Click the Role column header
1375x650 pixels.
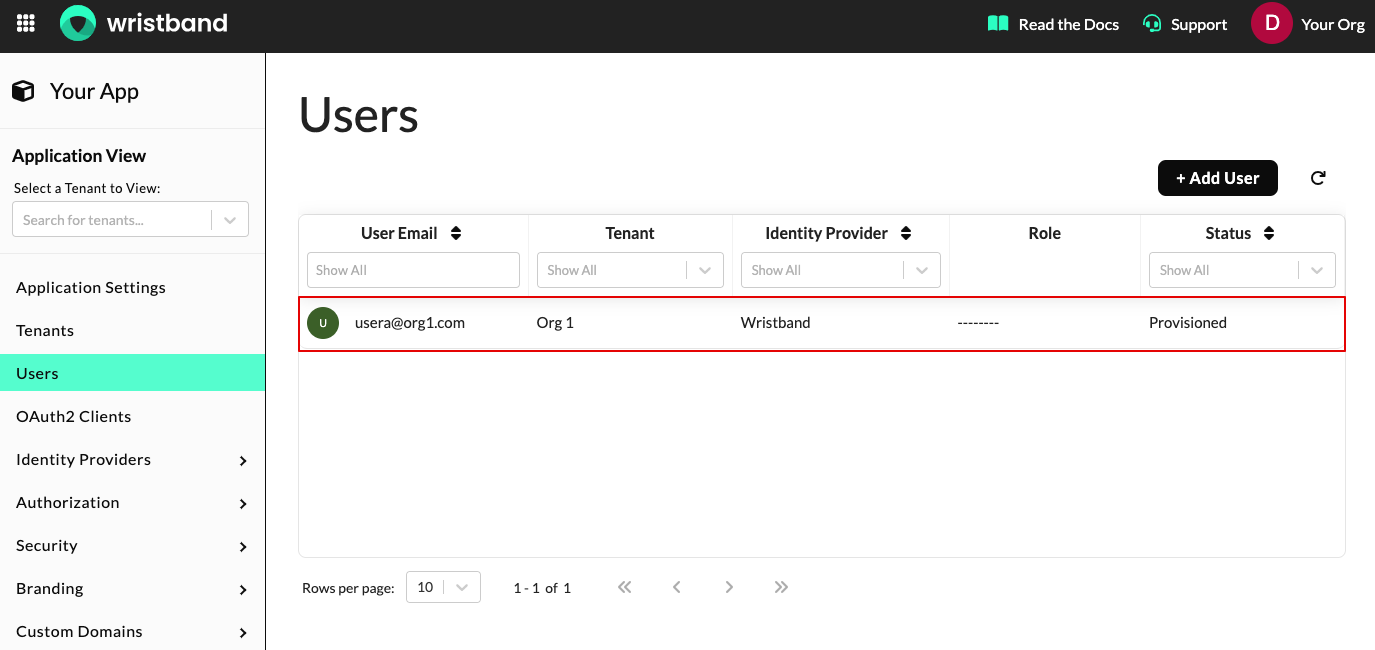1044,233
